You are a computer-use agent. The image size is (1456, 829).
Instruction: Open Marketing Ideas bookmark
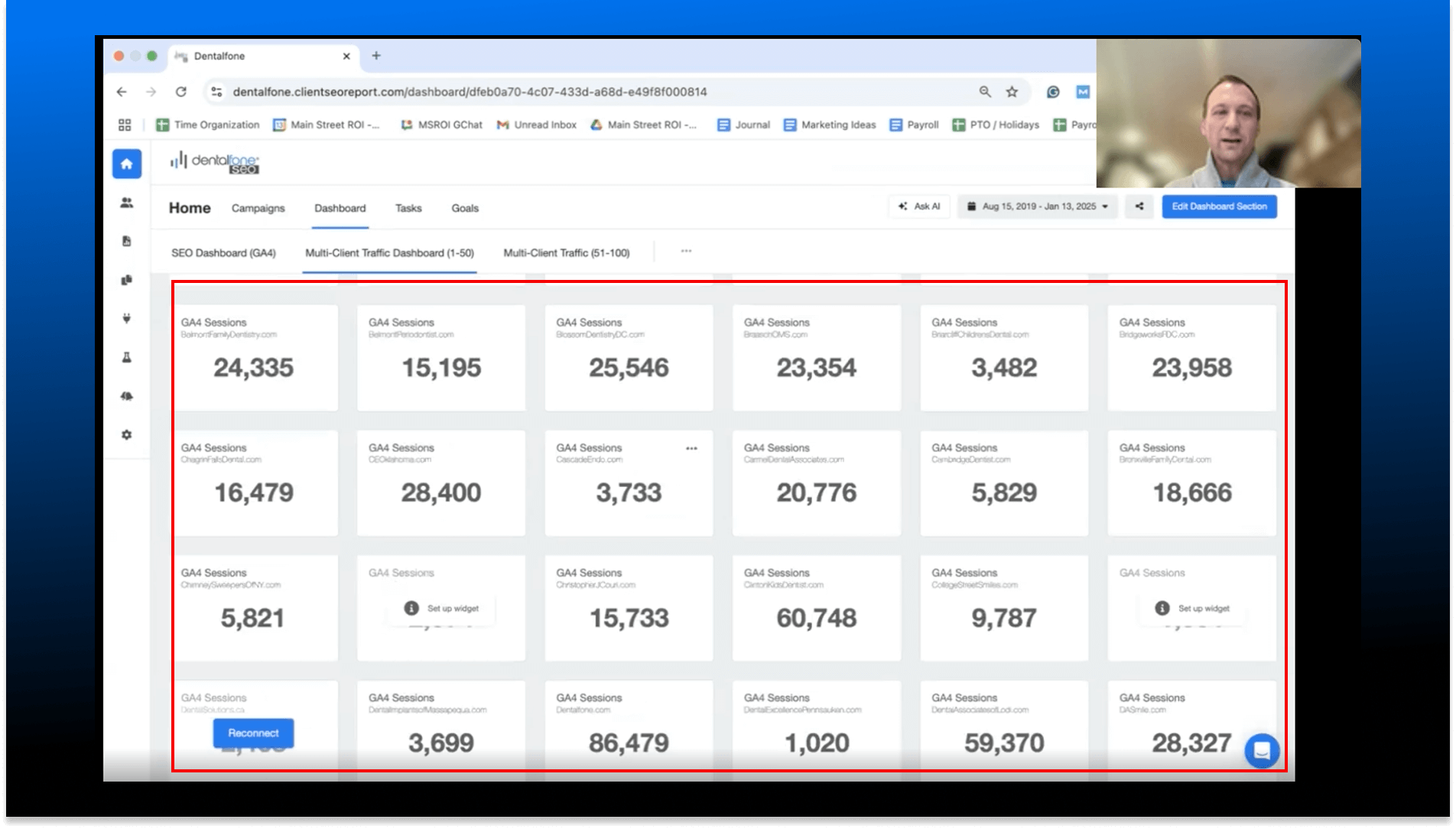(830, 125)
